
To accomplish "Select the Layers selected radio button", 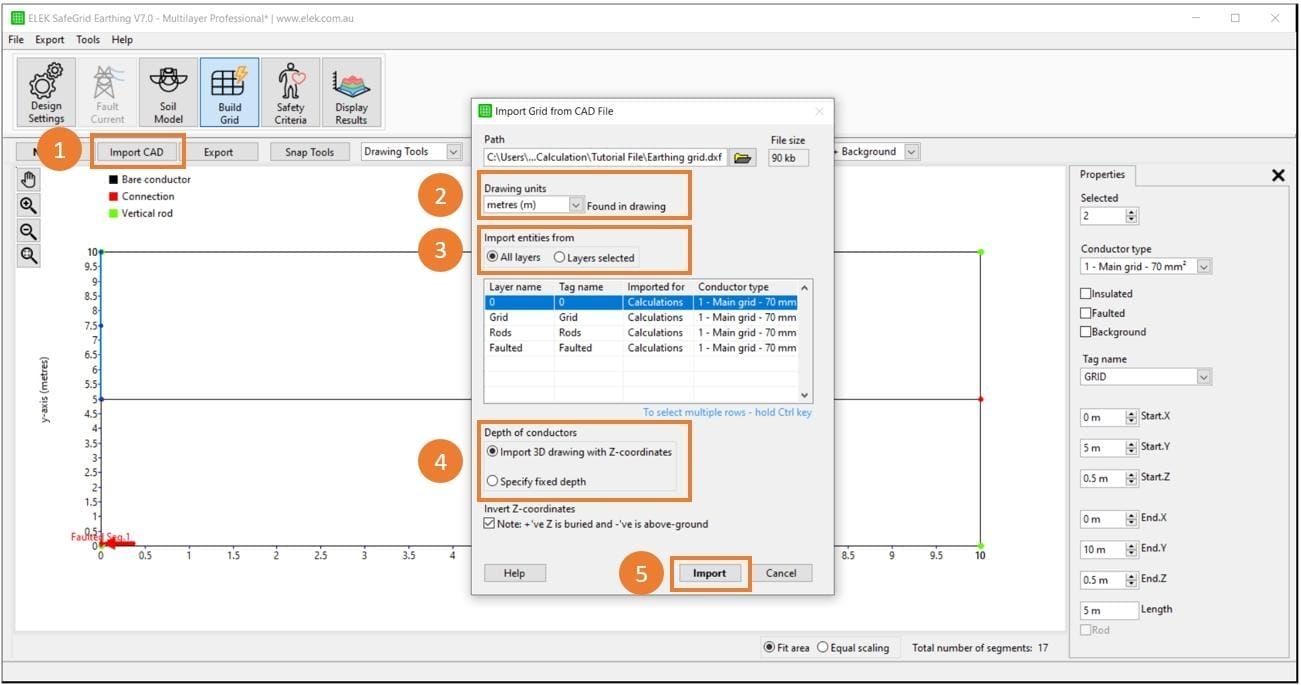I will click(560, 258).
